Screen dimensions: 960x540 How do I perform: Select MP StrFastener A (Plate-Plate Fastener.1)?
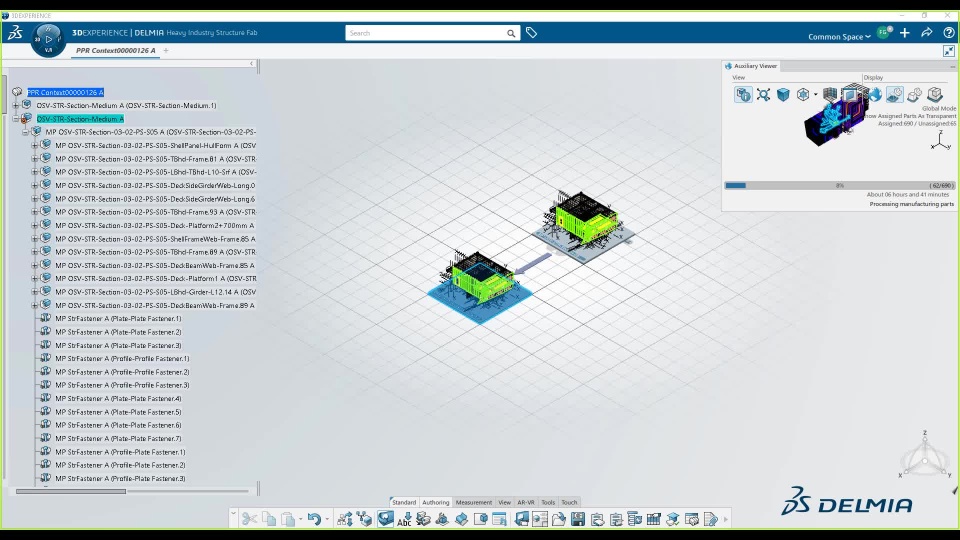[x=118, y=318]
